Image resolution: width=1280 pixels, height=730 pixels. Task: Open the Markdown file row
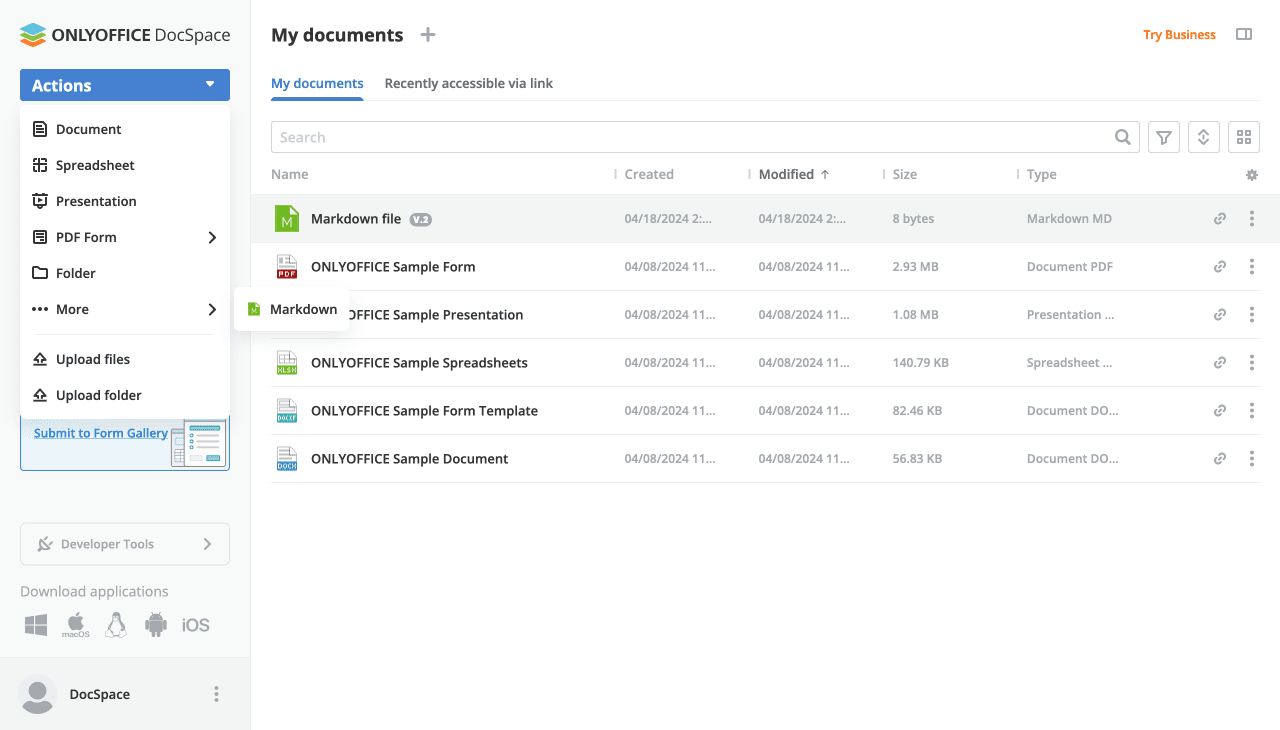tap(765, 219)
